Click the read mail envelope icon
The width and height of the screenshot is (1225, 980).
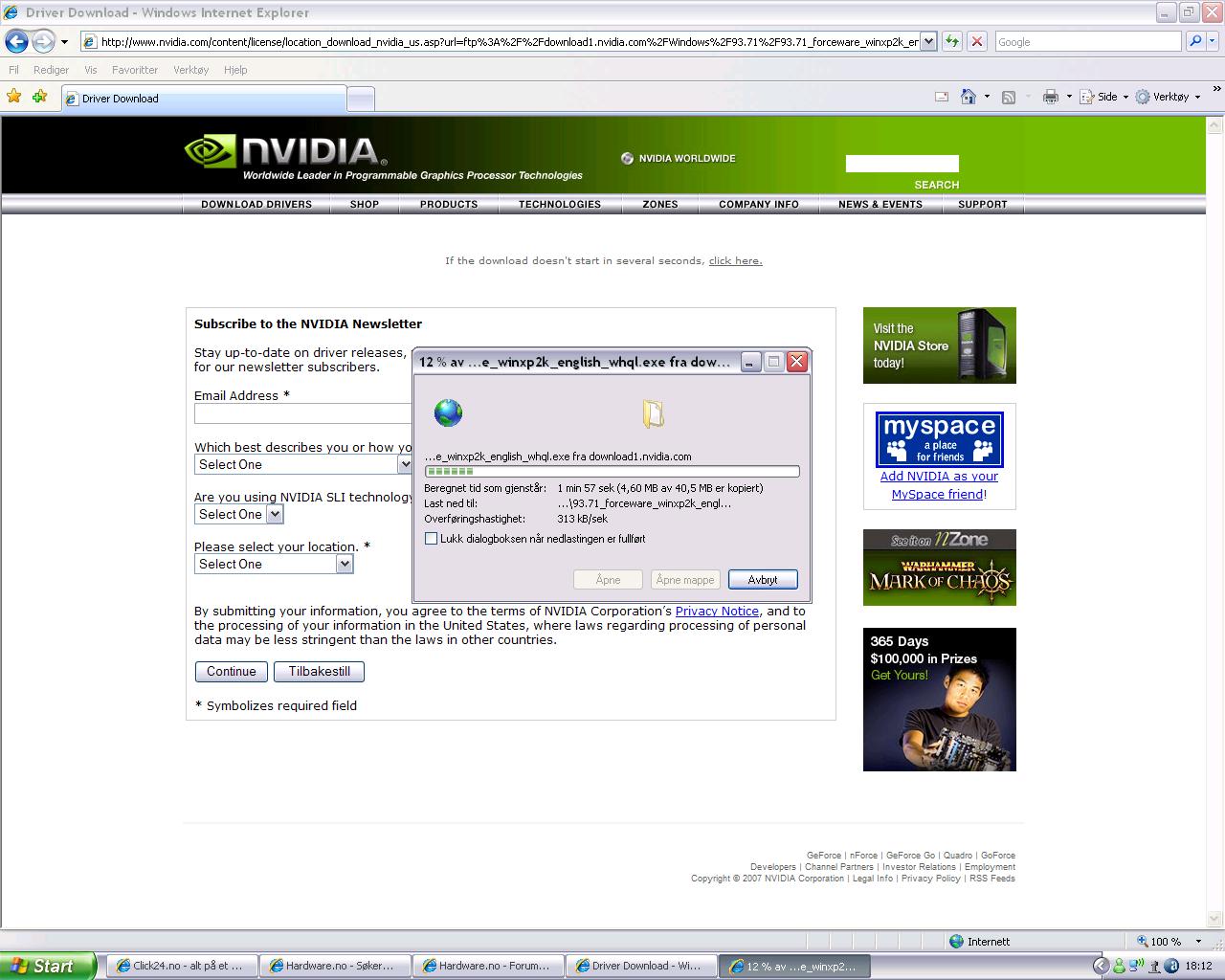[x=942, y=97]
